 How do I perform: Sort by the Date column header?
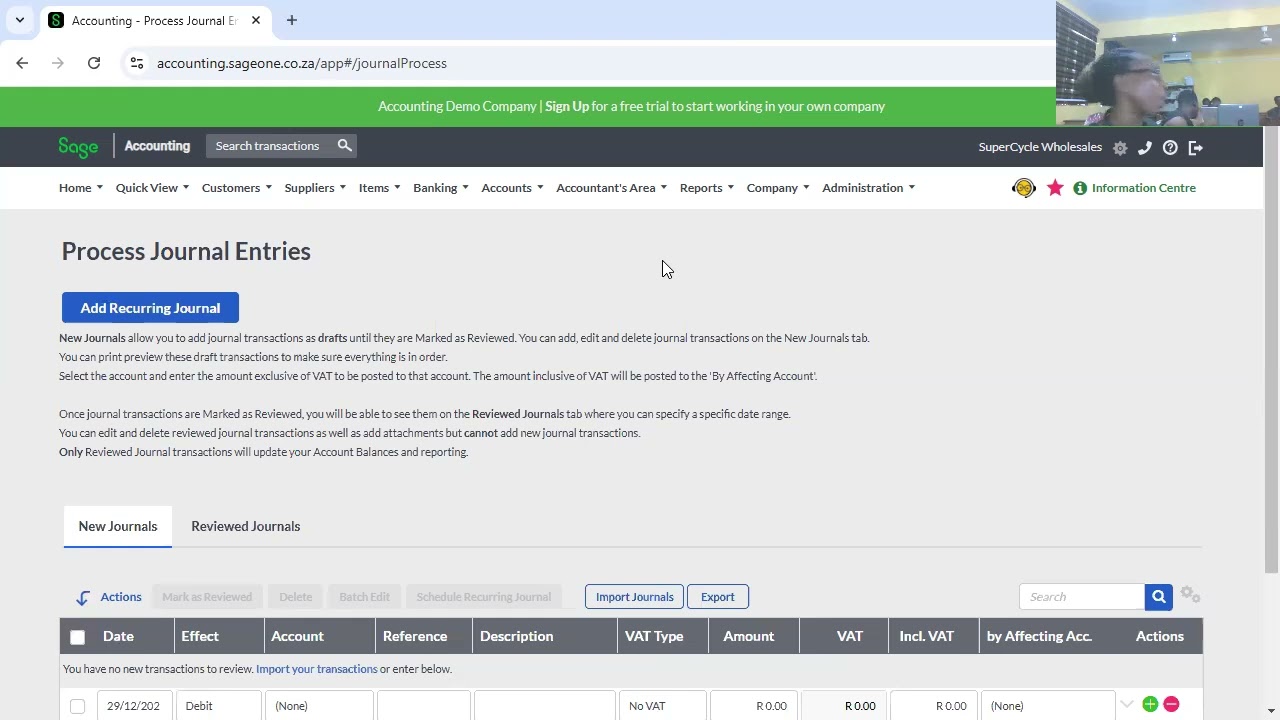(x=118, y=636)
